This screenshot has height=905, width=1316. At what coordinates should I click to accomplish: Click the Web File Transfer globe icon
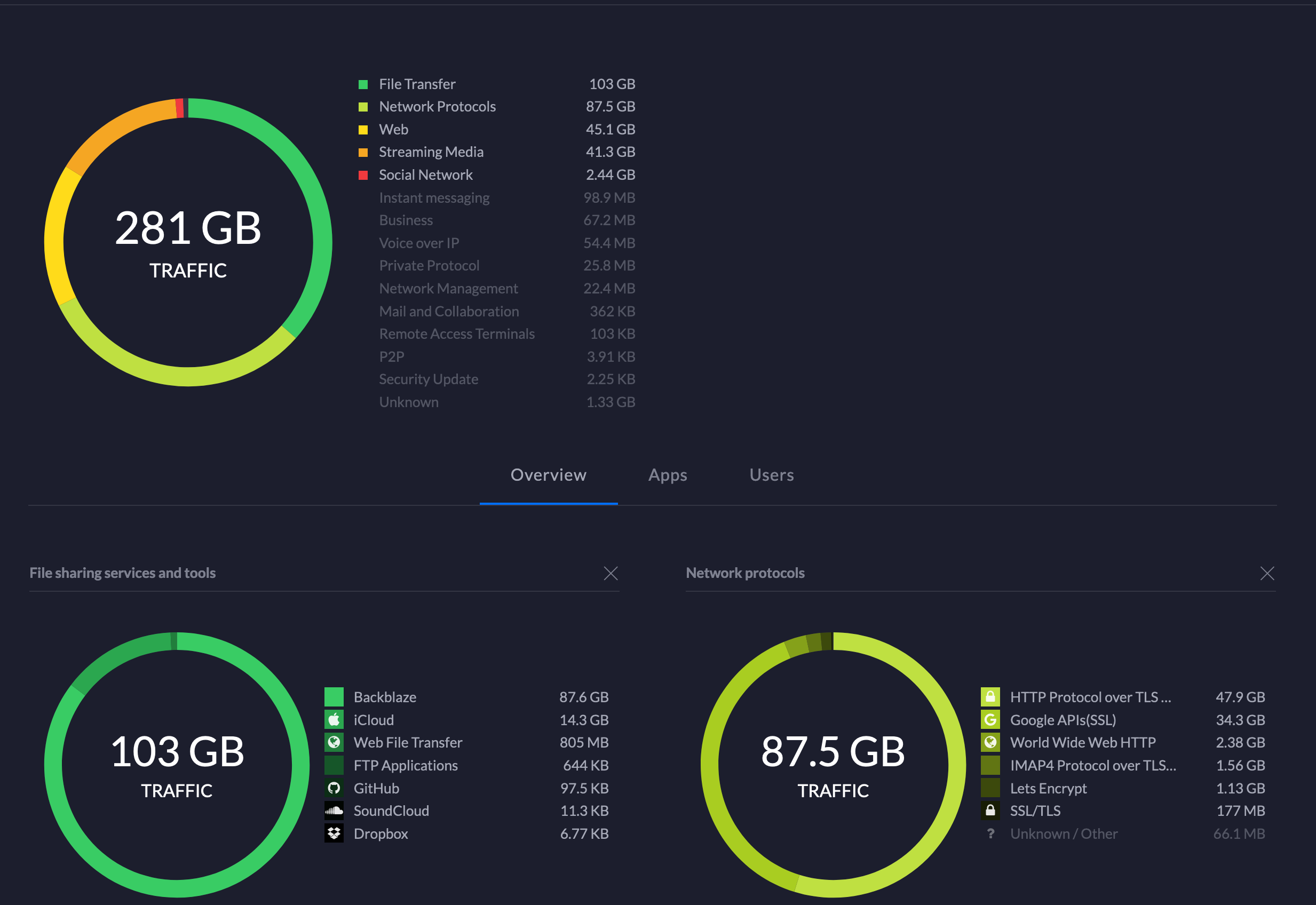pyautogui.click(x=334, y=742)
